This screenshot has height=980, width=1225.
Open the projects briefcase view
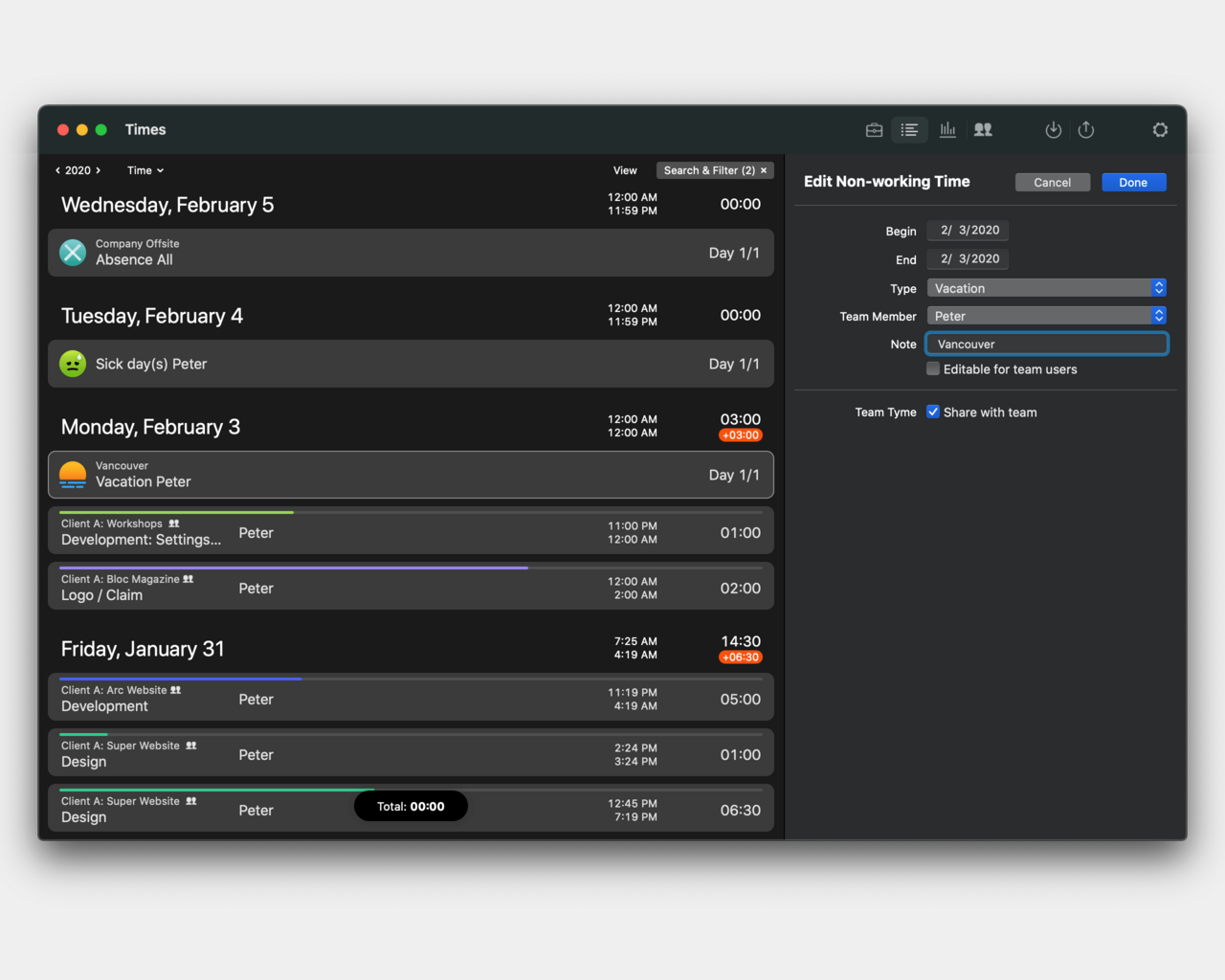[874, 130]
